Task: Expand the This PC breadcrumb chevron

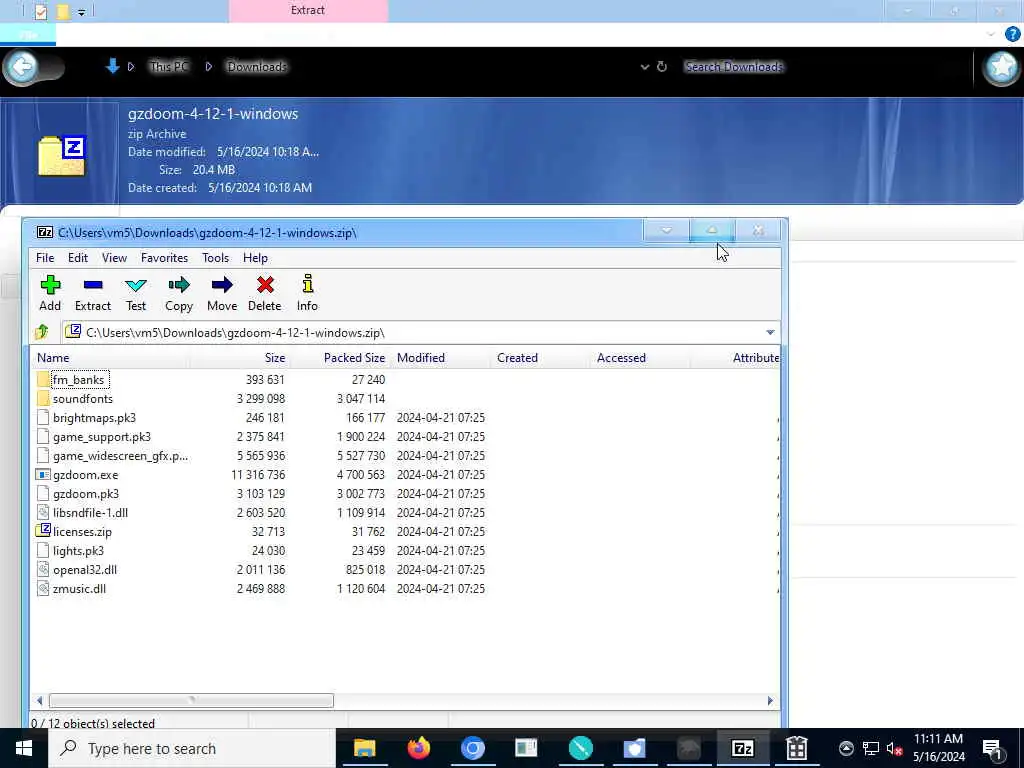Action: pos(131,67)
